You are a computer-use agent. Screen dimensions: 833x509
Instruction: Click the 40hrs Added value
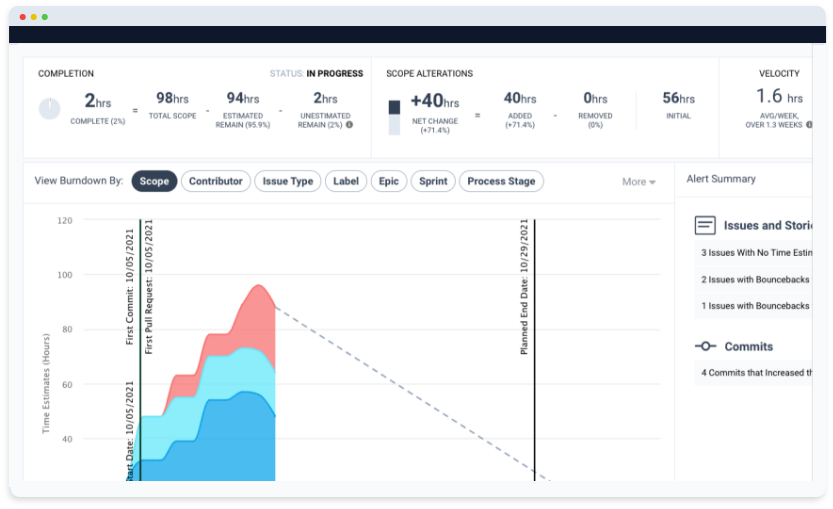tap(520, 98)
